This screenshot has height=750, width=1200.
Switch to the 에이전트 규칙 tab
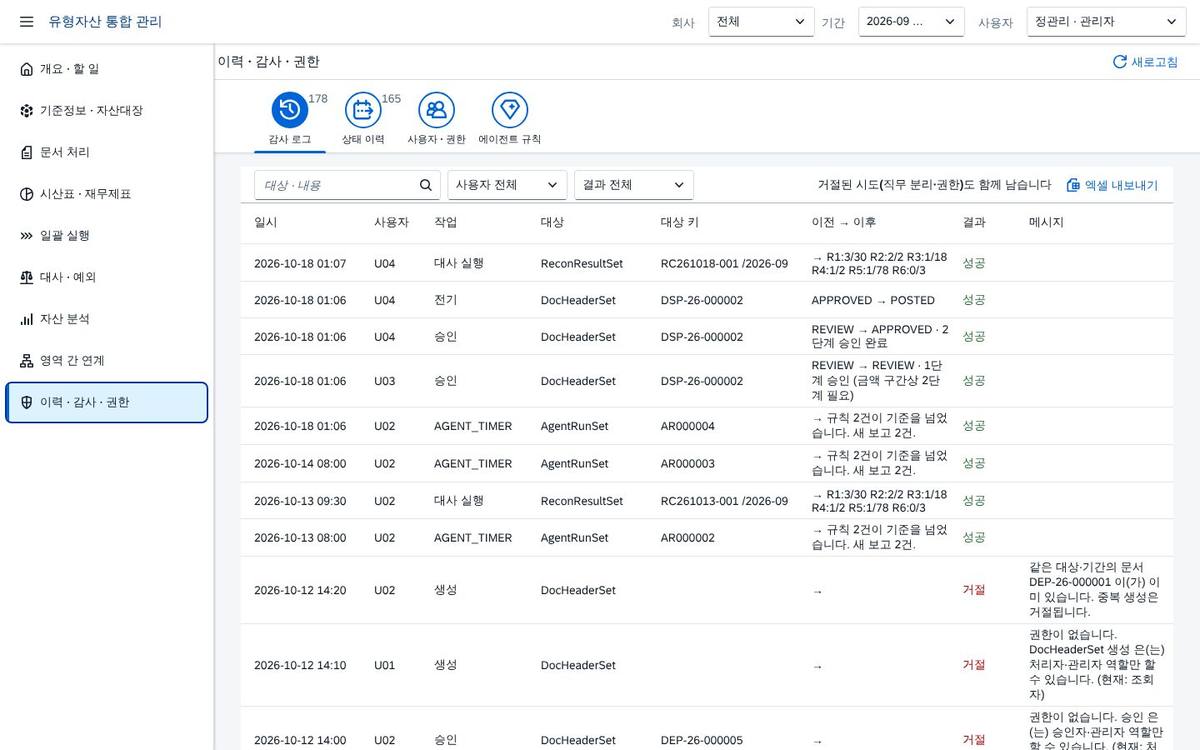[x=510, y=120]
